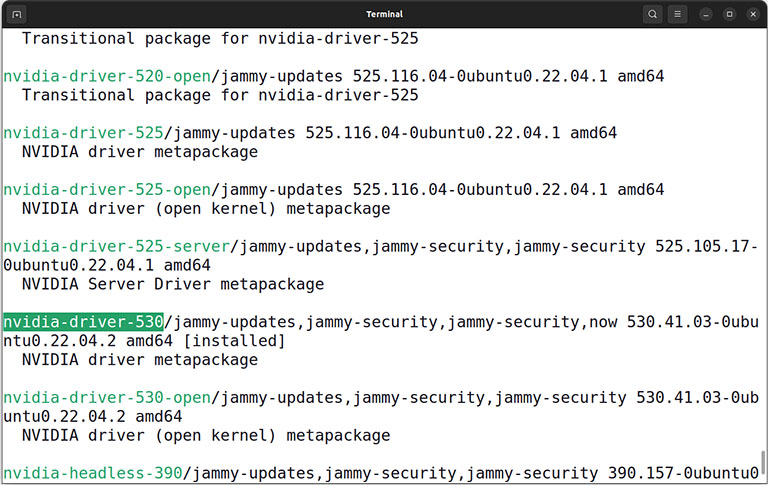The image size is (768, 485).
Task: Click the NVIDIA Server Driver metapackage line
Action: pos(173,284)
